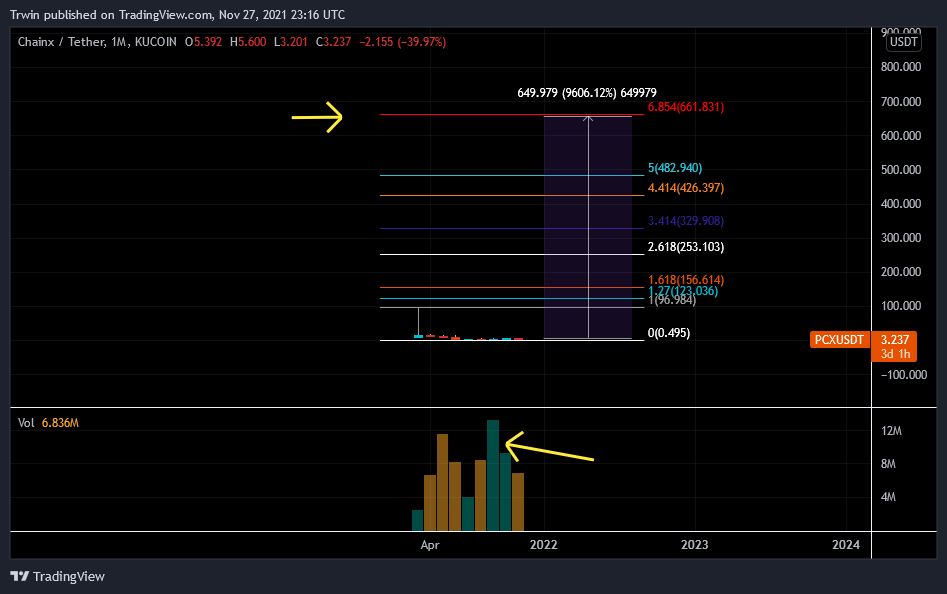Viewport: 947px width, 594px height.
Task: Click the shaded price range measurement box
Action: pyautogui.click(x=588, y=227)
